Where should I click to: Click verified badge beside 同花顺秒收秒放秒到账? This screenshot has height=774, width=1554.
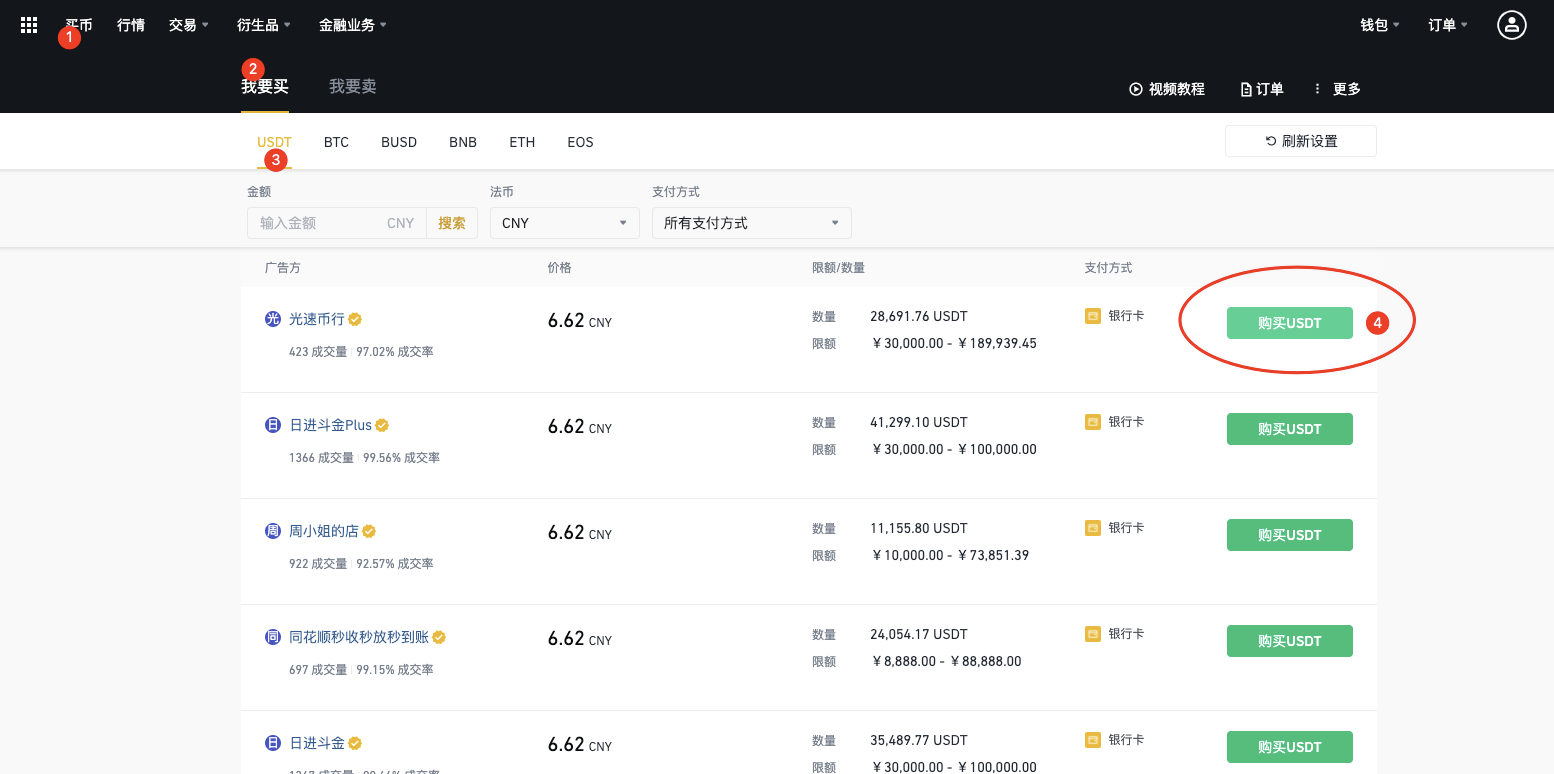(439, 637)
